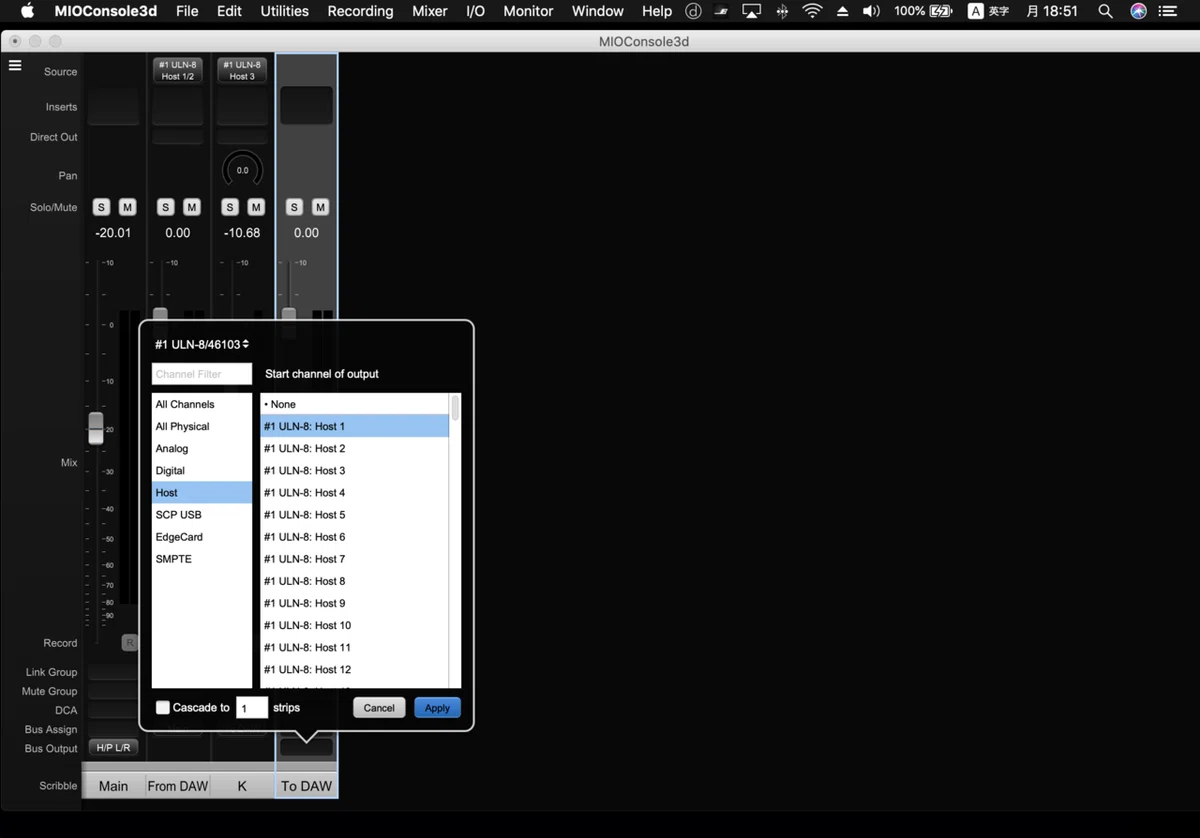
Task: Mute the To DAW strip
Action: 320,207
